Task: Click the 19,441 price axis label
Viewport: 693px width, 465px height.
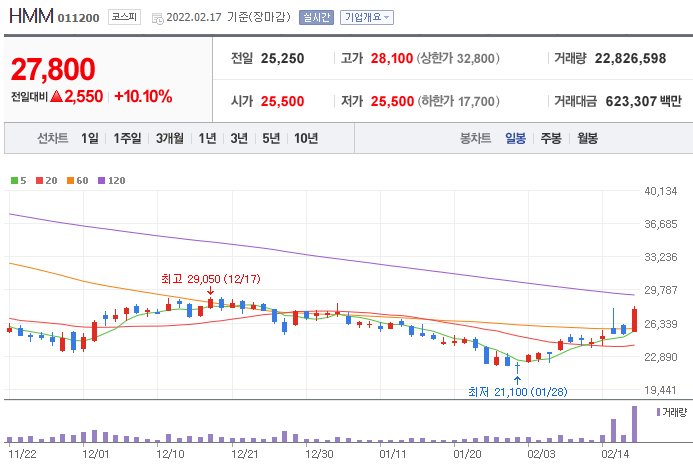Action: (660, 390)
